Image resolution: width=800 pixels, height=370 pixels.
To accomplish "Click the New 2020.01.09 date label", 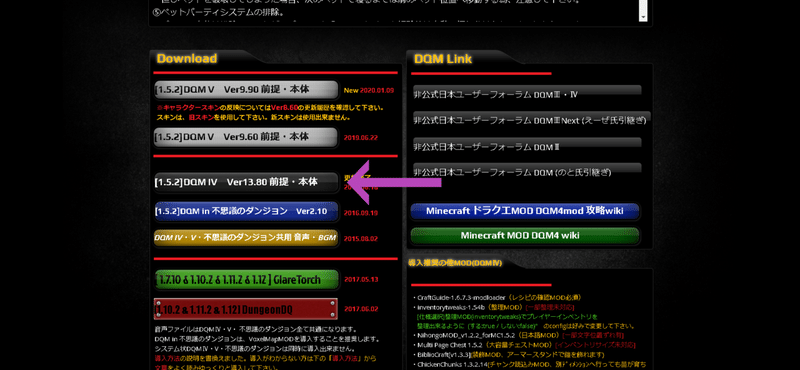I will tap(369, 90).
